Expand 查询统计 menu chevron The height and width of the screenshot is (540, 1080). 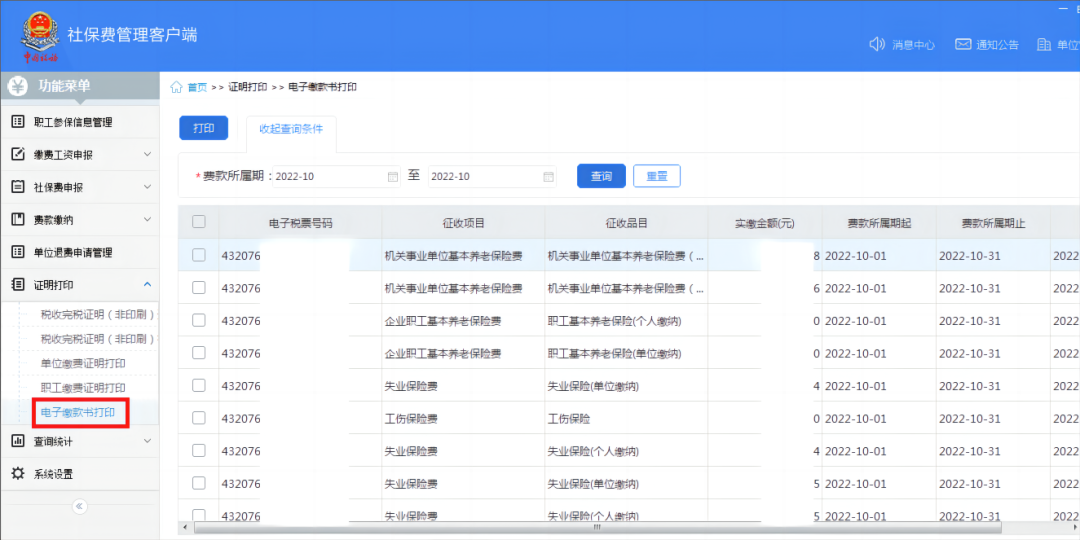(147, 440)
